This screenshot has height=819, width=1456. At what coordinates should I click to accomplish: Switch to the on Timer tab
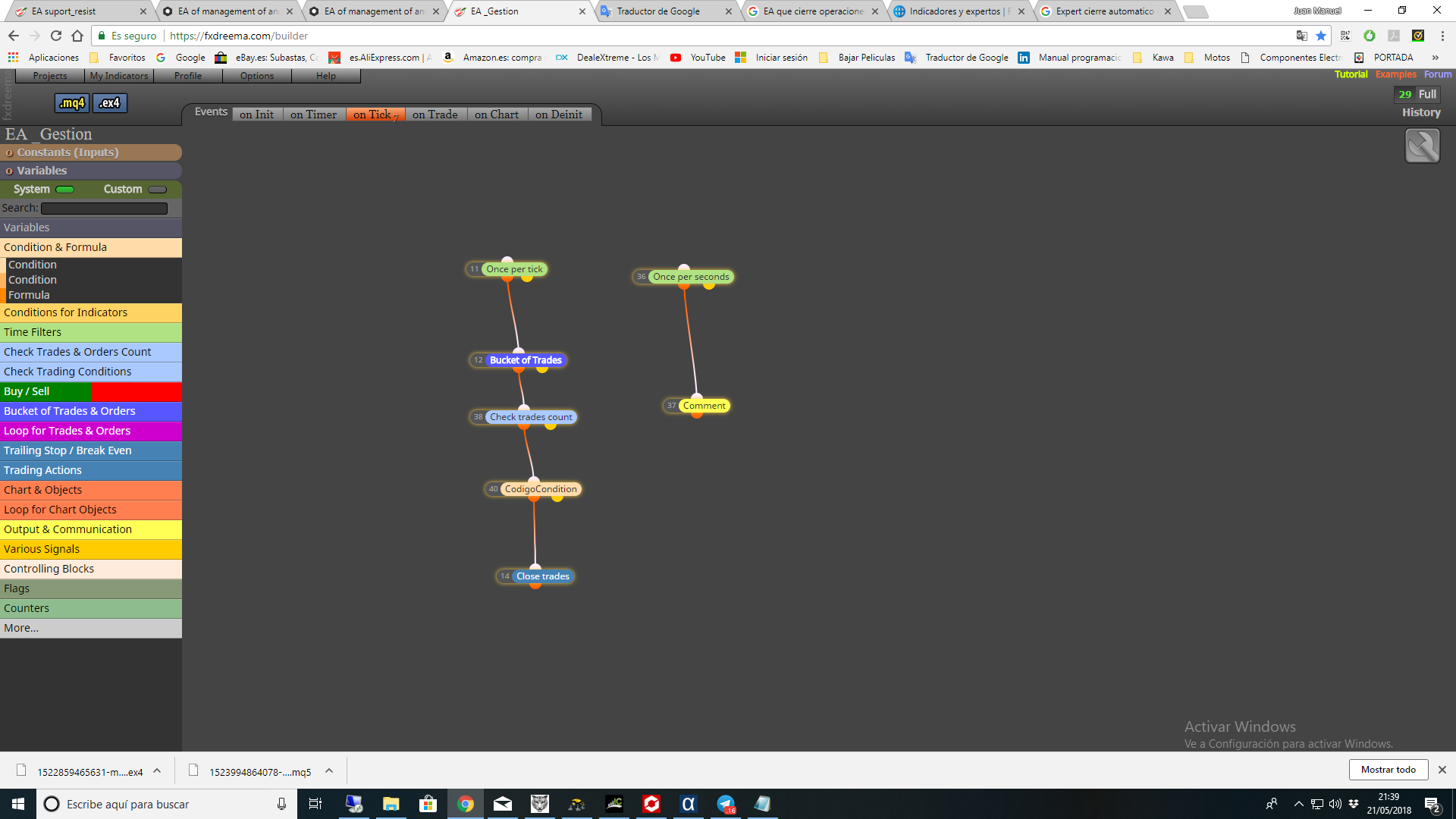tap(313, 115)
